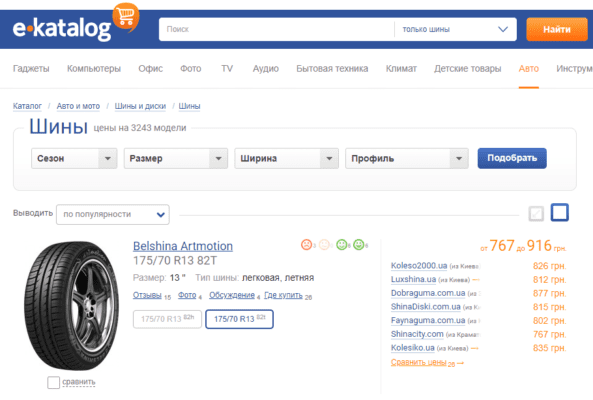Click the Сравнить цены link
This screenshot has width=593, height=400.
point(419,362)
